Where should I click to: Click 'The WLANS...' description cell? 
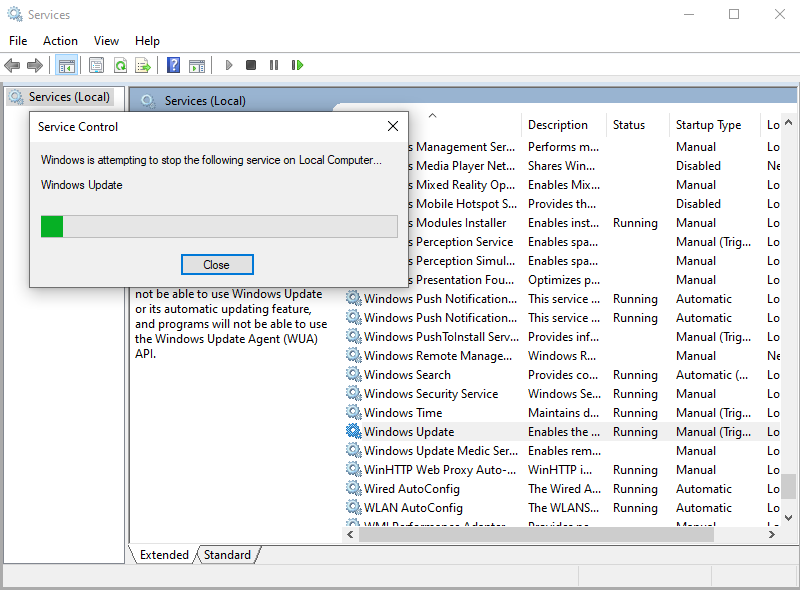click(x=563, y=507)
